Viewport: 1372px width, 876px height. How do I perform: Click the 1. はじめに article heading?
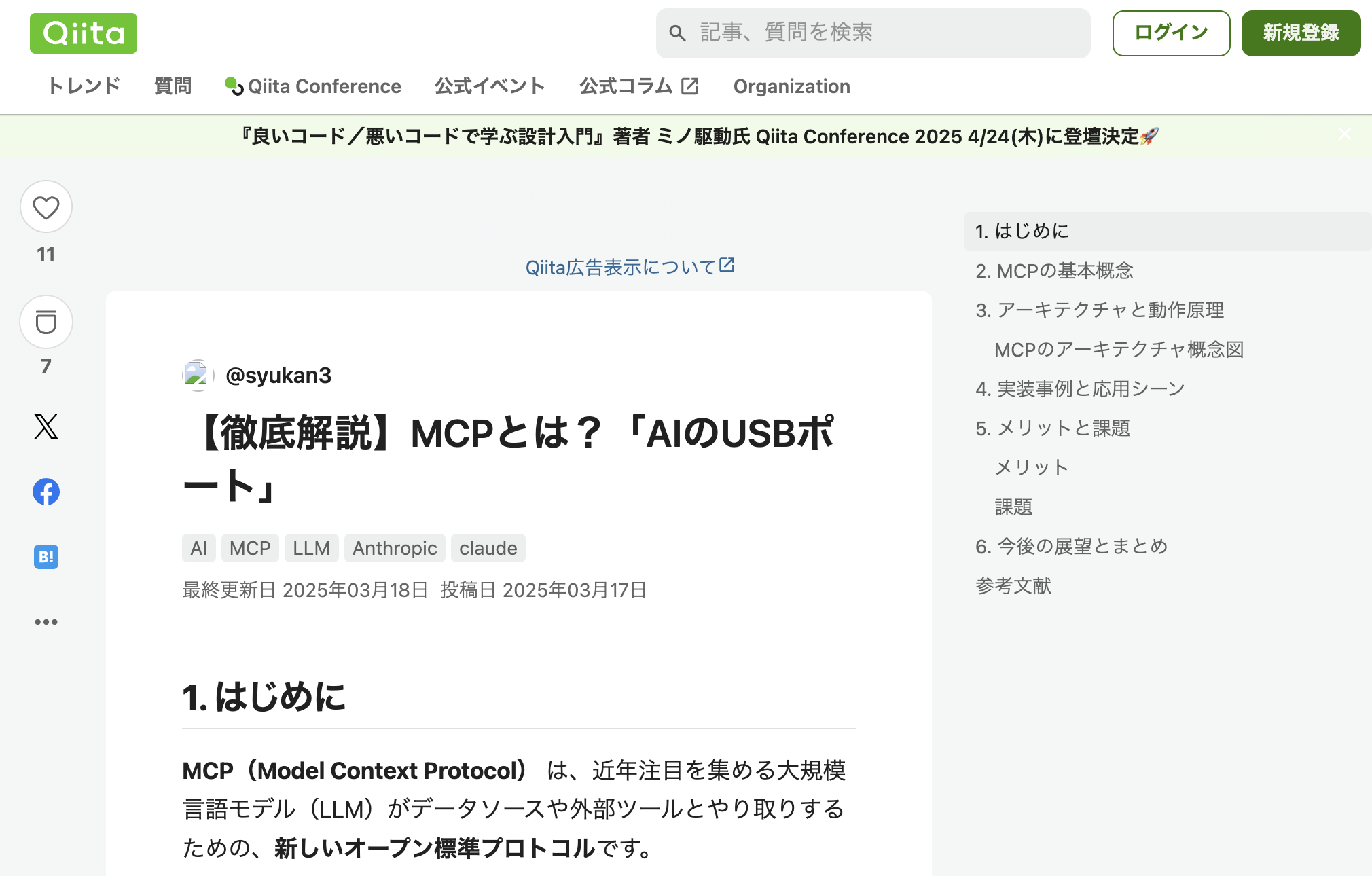[264, 697]
